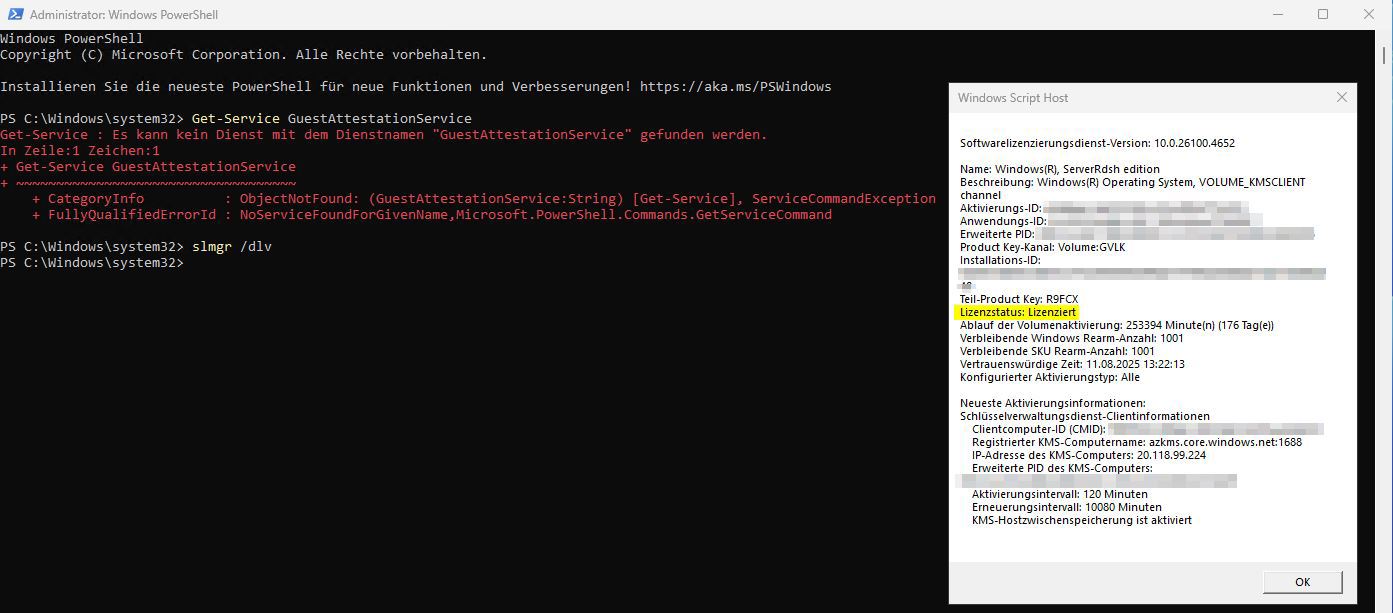Viewport: 1393px width, 613px height.
Task: Click the Teil-Product Key: R9FCX entry
Action: (x=1018, y=298)
